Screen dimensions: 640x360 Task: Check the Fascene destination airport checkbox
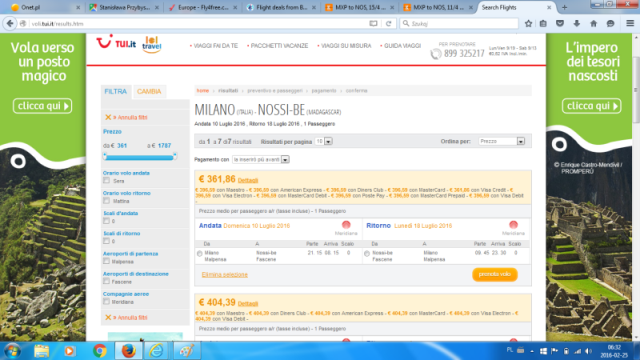tap(107, 282)
